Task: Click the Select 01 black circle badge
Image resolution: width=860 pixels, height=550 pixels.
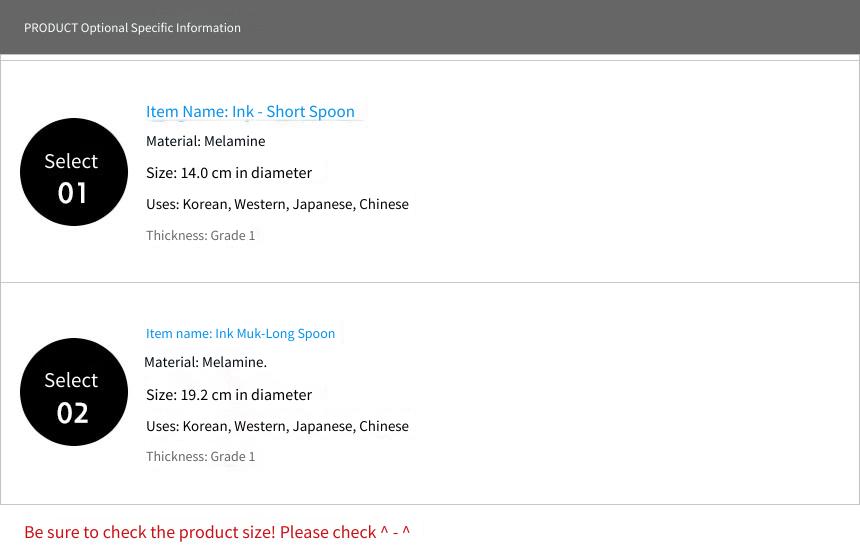Action: (x=74, y=172)
